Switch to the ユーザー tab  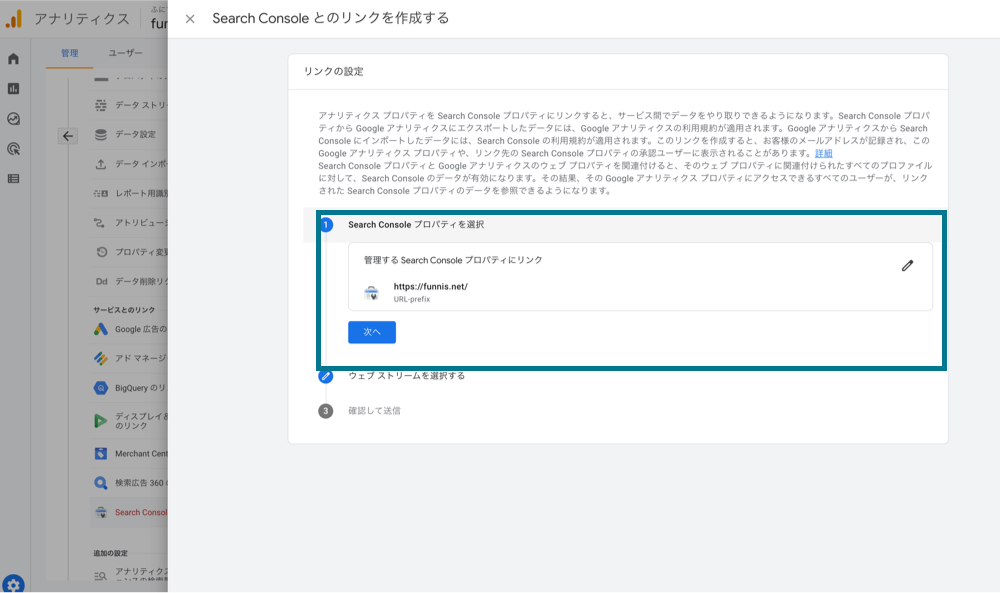126,53
